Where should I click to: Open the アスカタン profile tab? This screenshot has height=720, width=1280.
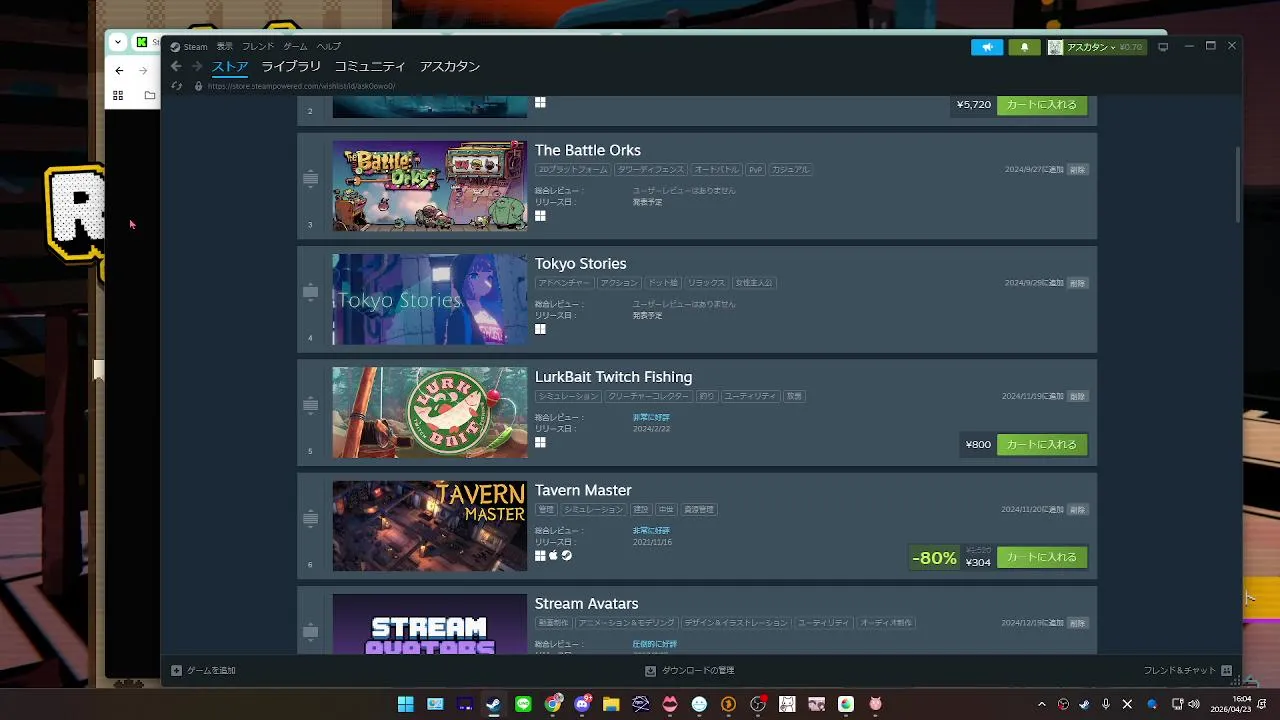click(450, 67)
